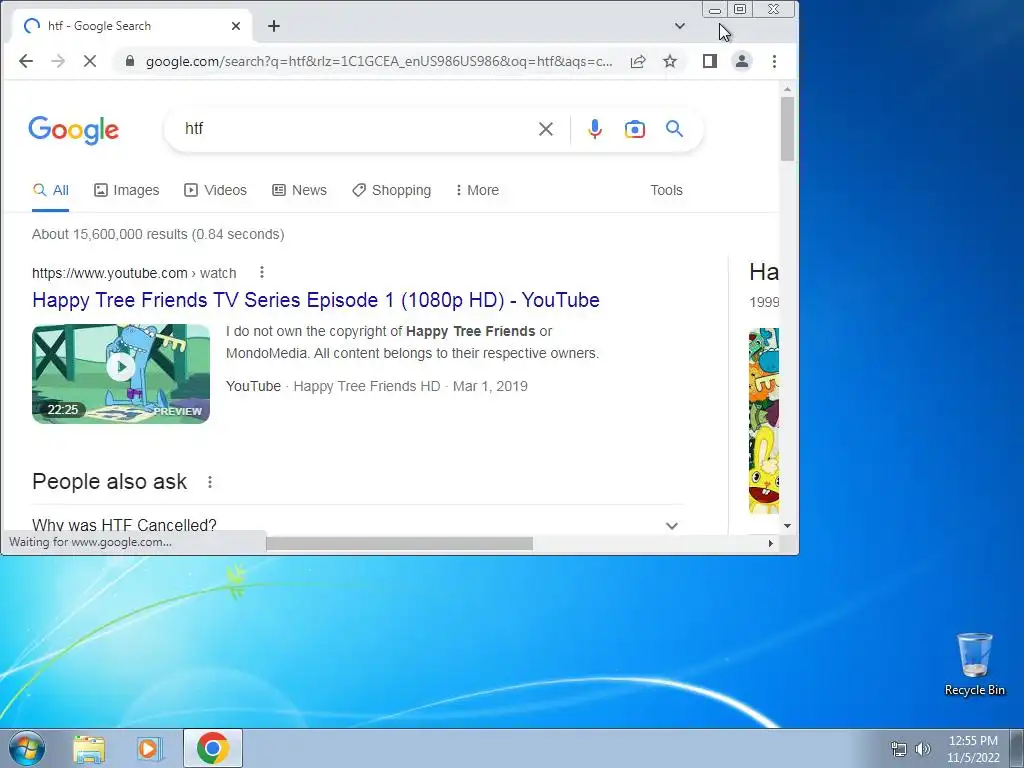The image size is (1024, 768).
Task: Click the scrollbar up arrow
Action: click(787, 89)
